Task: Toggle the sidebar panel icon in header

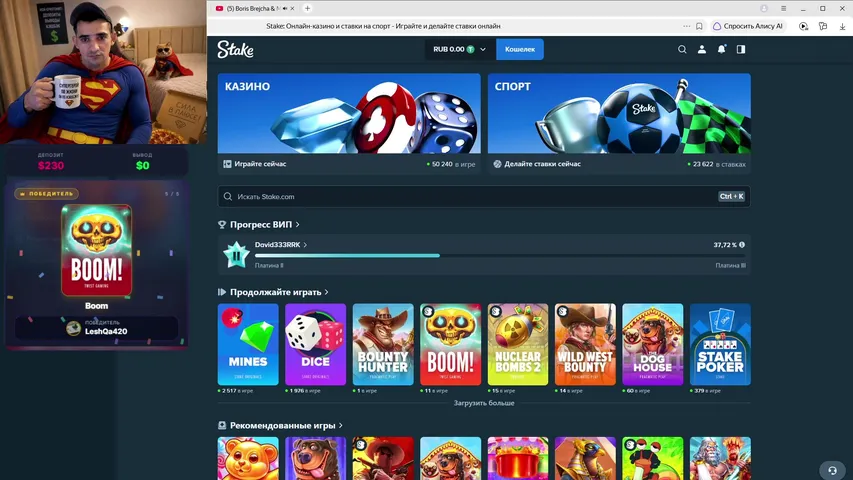Action: [741, 50]
